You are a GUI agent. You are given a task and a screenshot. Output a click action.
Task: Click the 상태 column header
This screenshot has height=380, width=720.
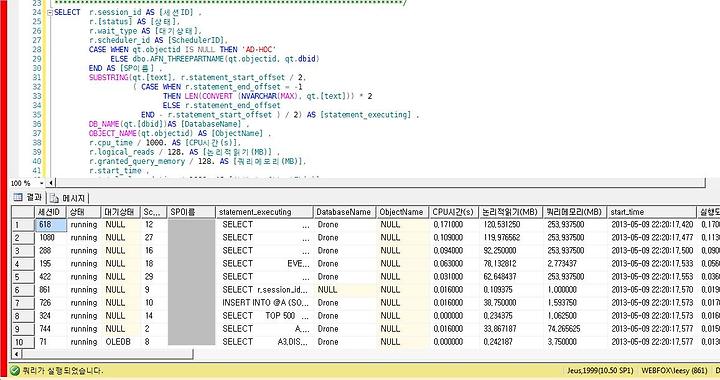(x=84, y=212)
